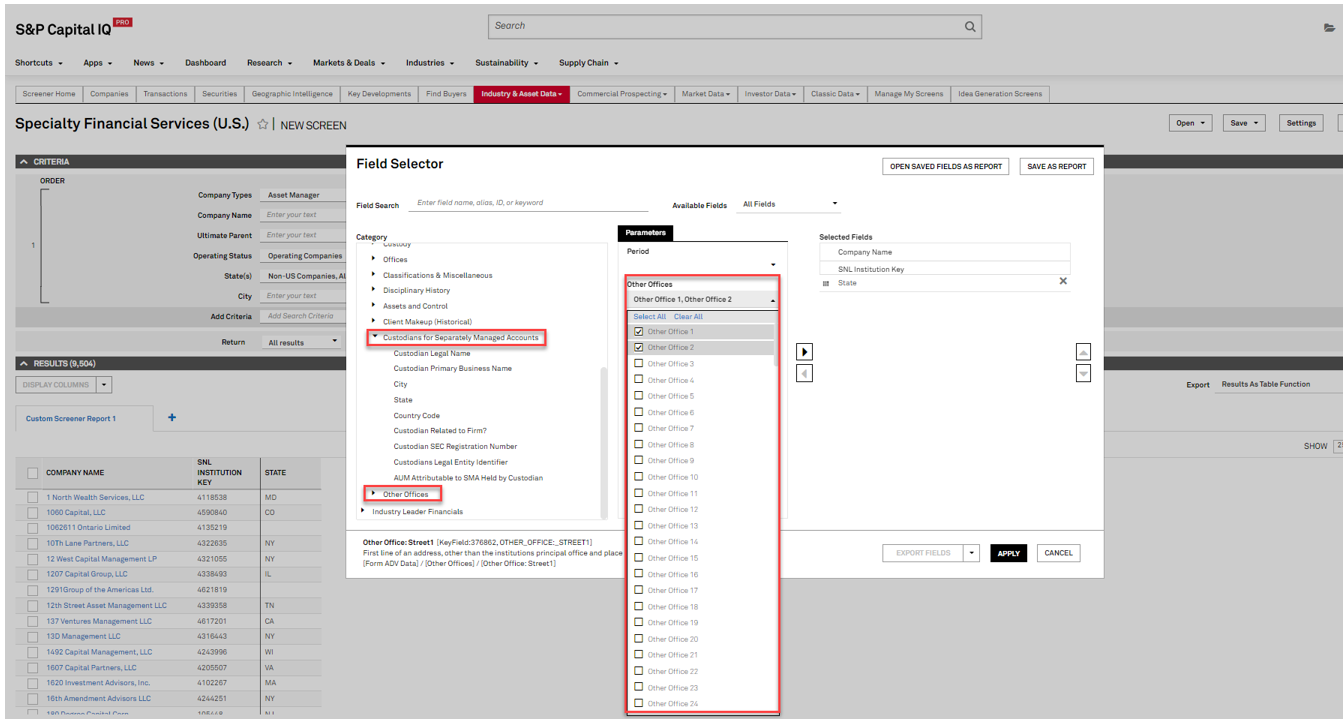The image size is (1343, 726).
Task: Focus the top Search box
Action: [x=735, y=27]
